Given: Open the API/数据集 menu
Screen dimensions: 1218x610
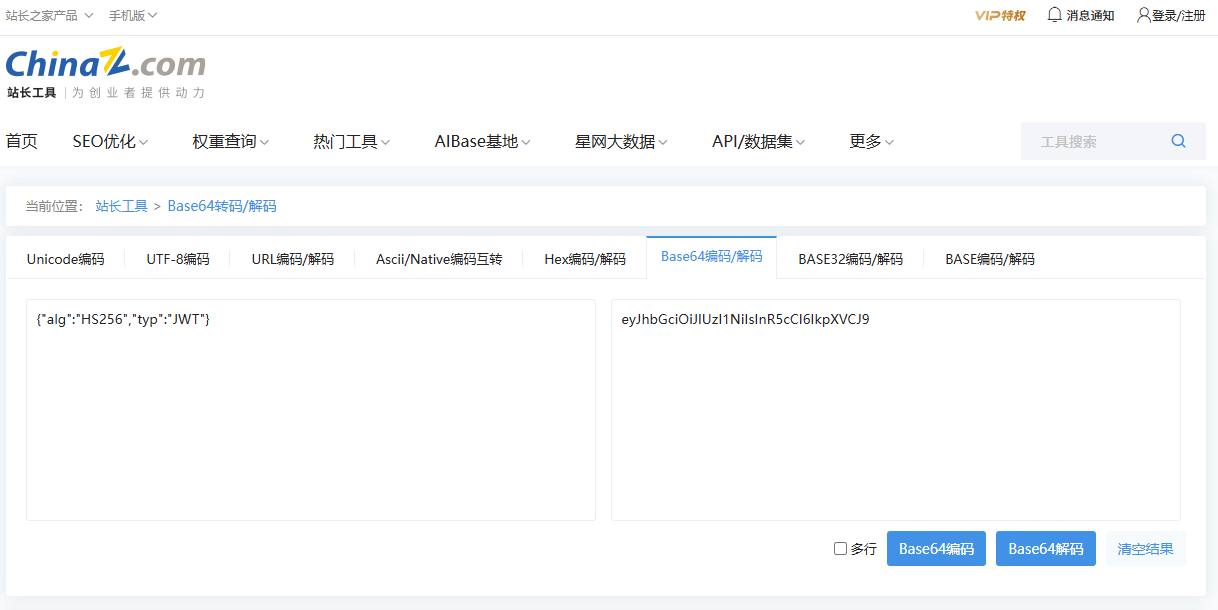Looking at the screenshot, I should coord(758,142).
